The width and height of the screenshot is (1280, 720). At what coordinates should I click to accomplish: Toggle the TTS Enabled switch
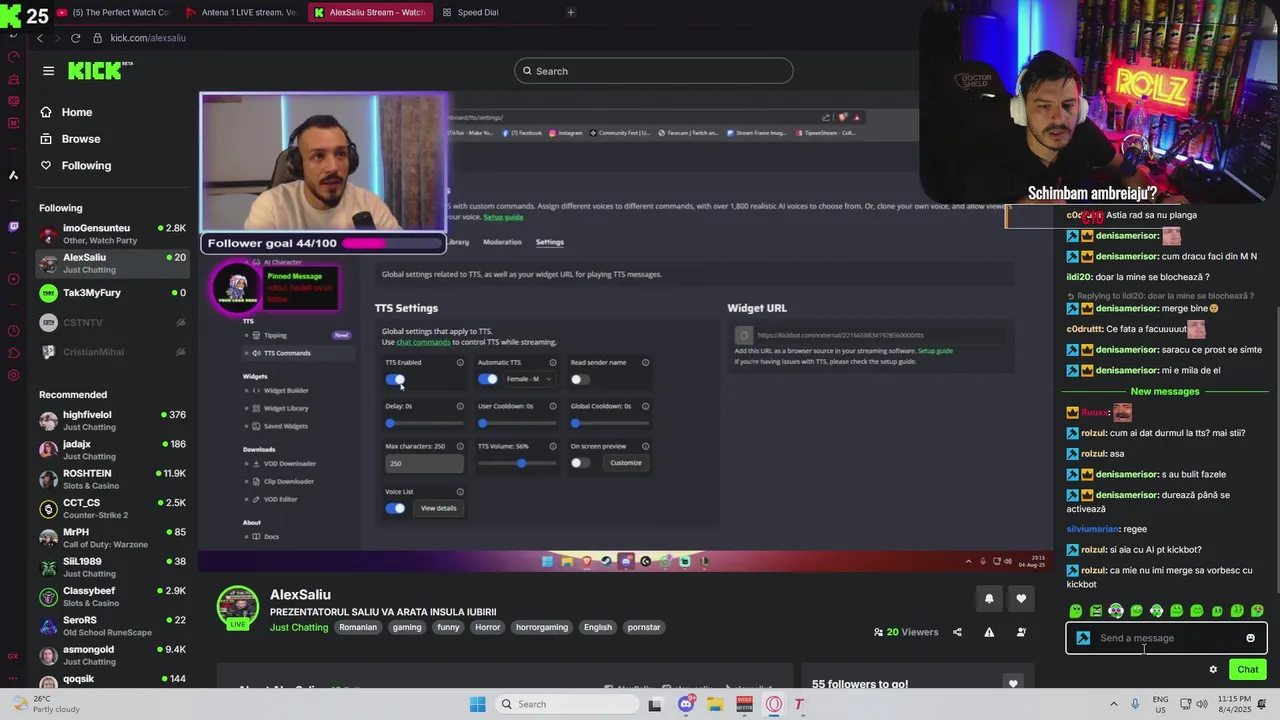[x=395, y=379]
